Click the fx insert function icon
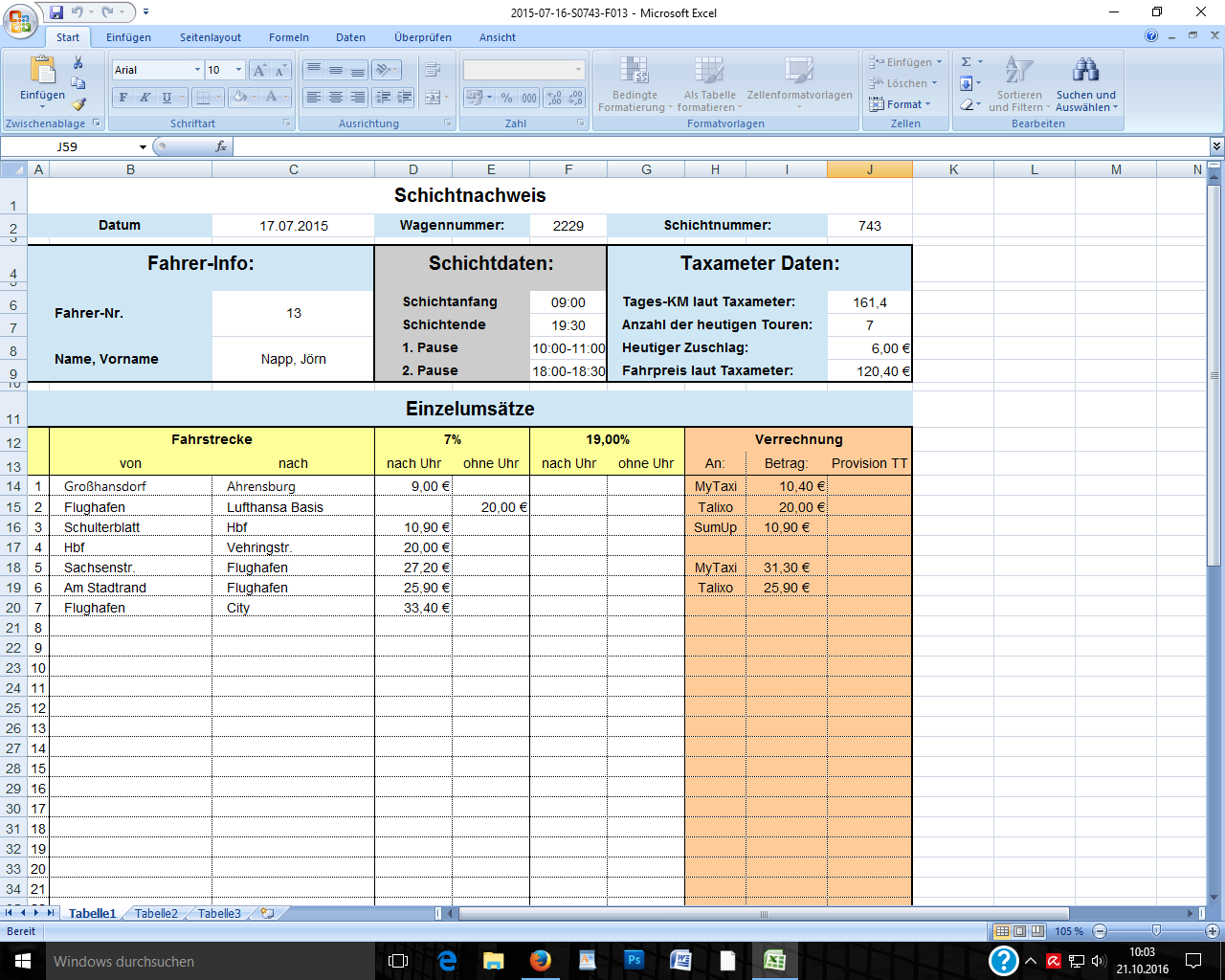The image size is (1225, 980). (x=221, y=146)
